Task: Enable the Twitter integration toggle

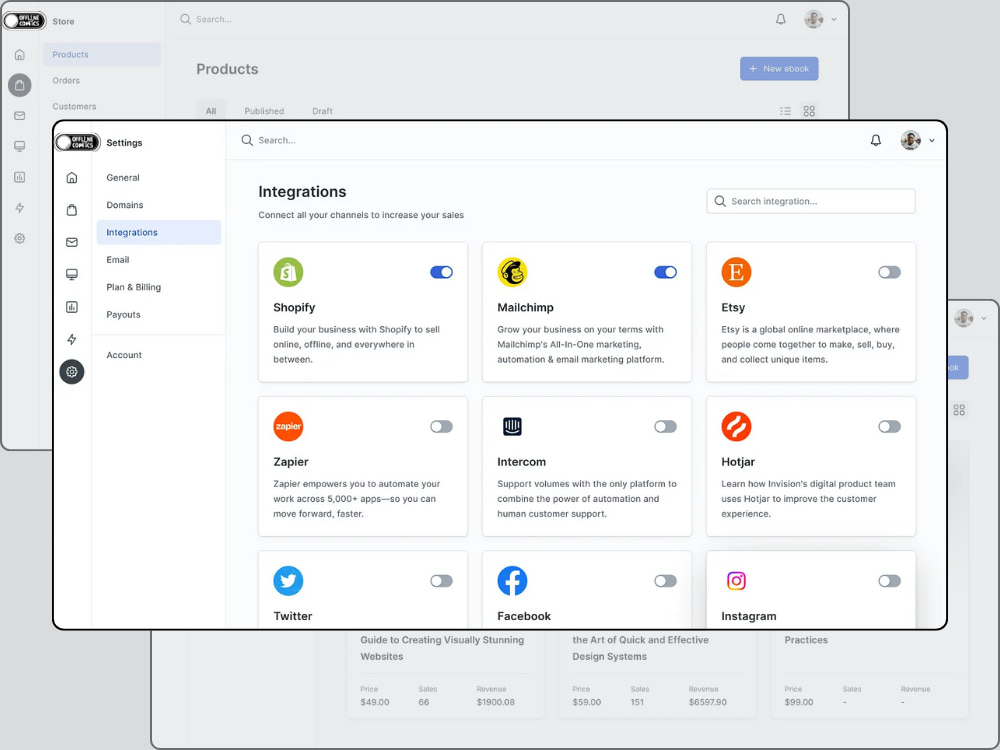Action: coord(441,581)
